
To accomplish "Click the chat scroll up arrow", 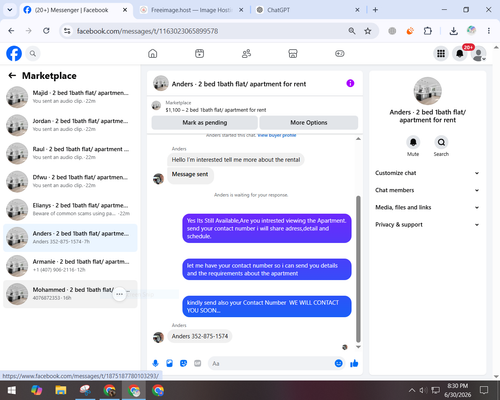I will (358, 139).
